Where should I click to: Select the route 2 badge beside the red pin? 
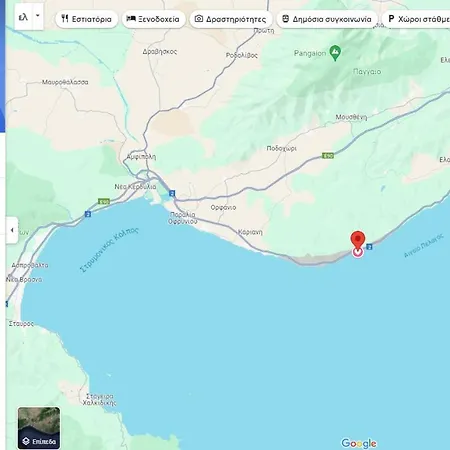pyautogui.click(x=369, y=247)
